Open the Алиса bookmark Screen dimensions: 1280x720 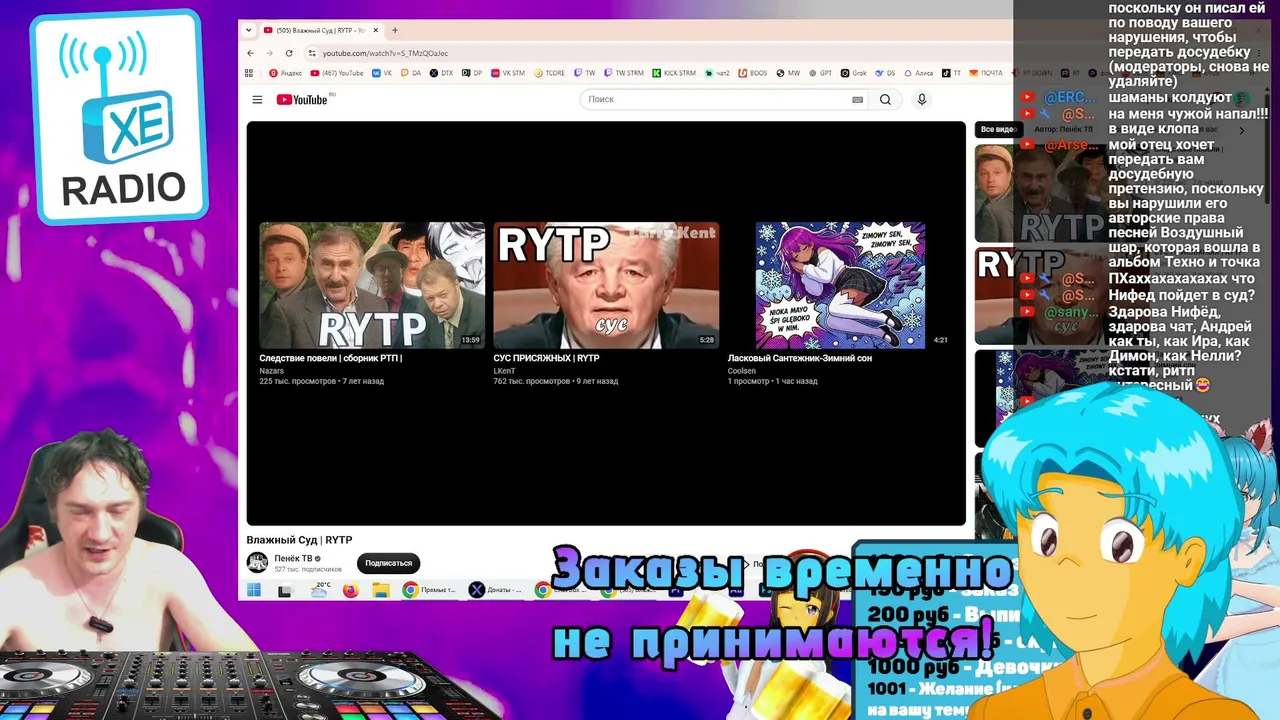[x=917, y=73]
